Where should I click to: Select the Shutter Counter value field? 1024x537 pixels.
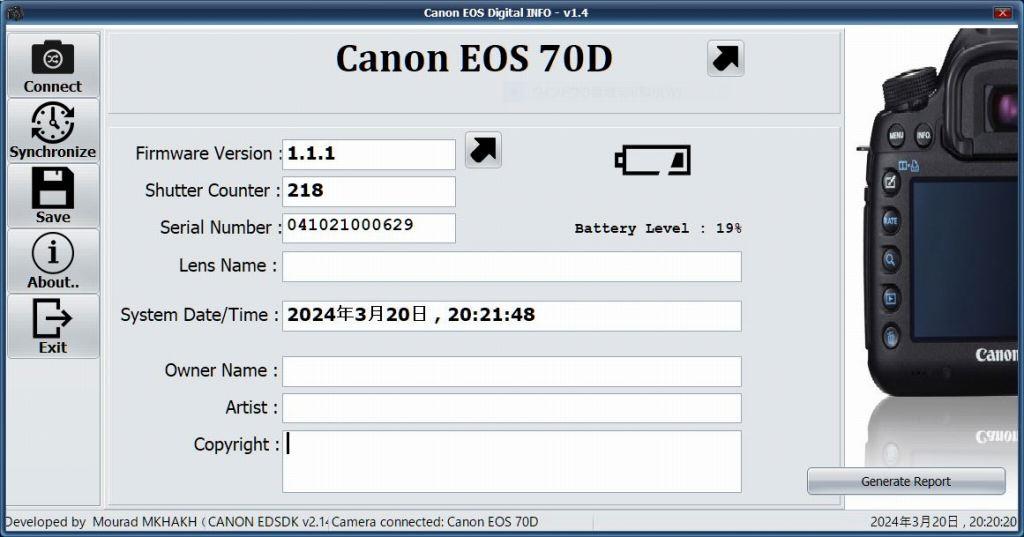coord(368,191)
